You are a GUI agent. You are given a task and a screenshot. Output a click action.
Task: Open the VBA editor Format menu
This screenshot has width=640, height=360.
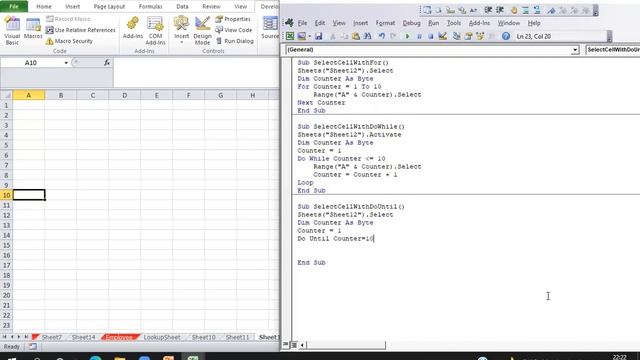coord(385,23)
